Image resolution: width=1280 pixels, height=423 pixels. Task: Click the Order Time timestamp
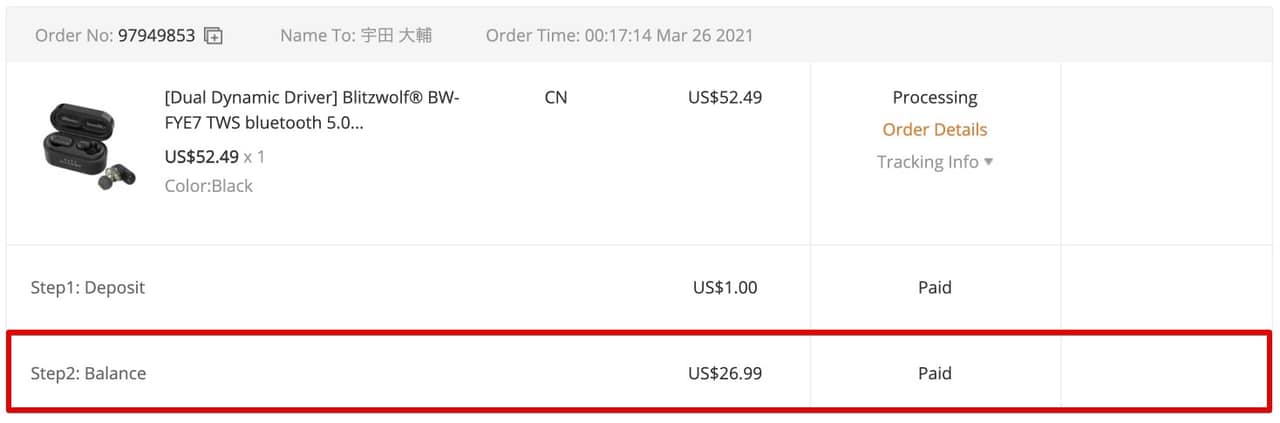click(668, 36)
